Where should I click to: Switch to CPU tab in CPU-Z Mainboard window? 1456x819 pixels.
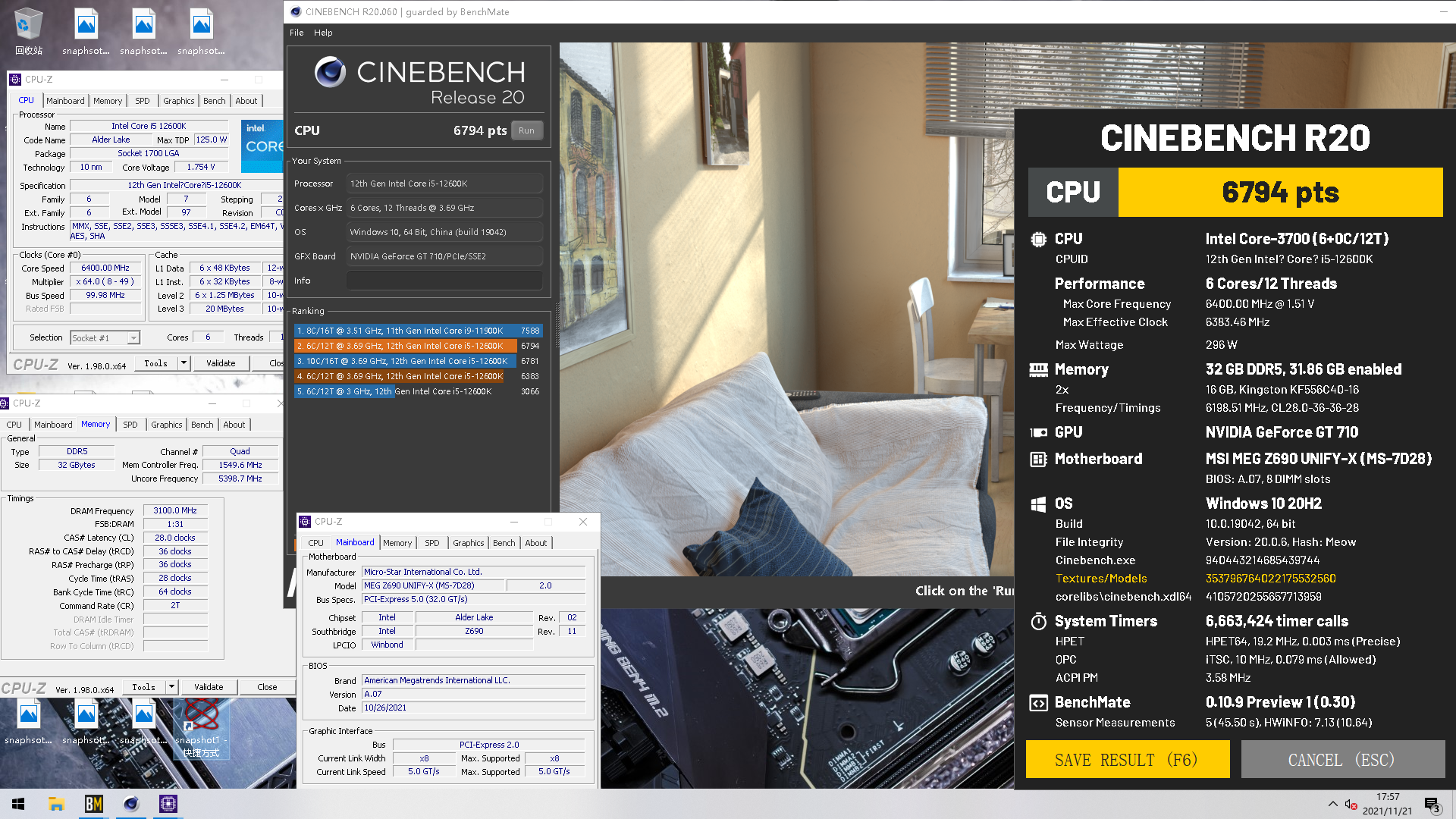click(316, 543)
